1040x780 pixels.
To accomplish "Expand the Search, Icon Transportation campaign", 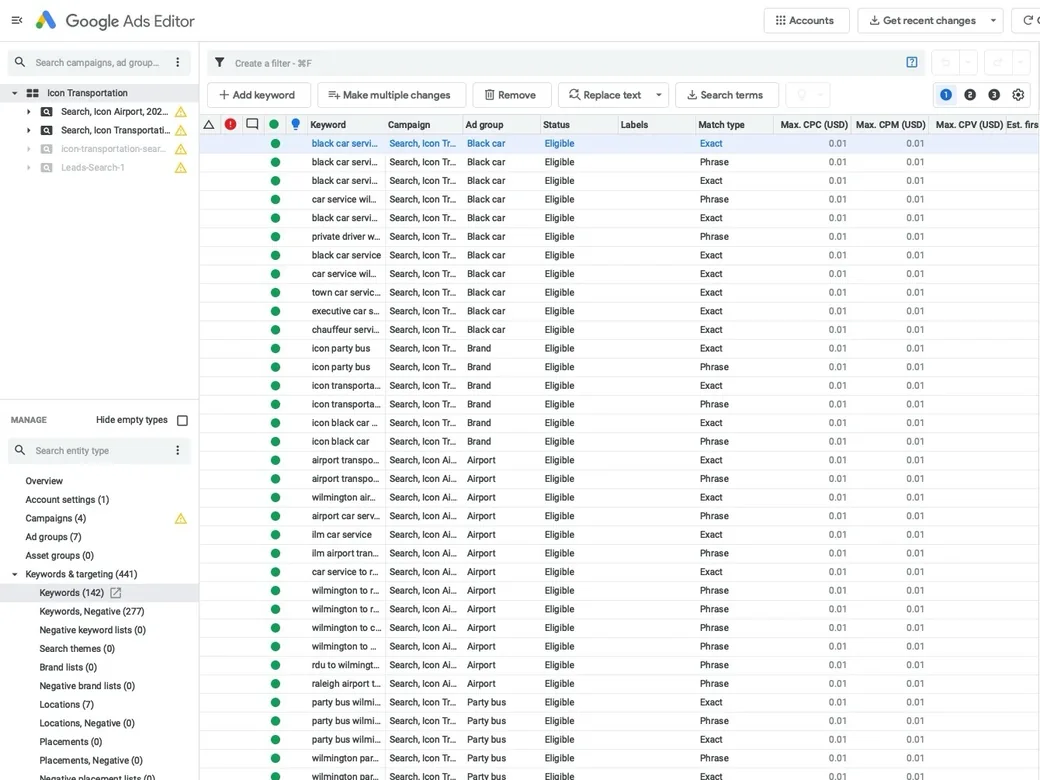I will coord(29,130).
